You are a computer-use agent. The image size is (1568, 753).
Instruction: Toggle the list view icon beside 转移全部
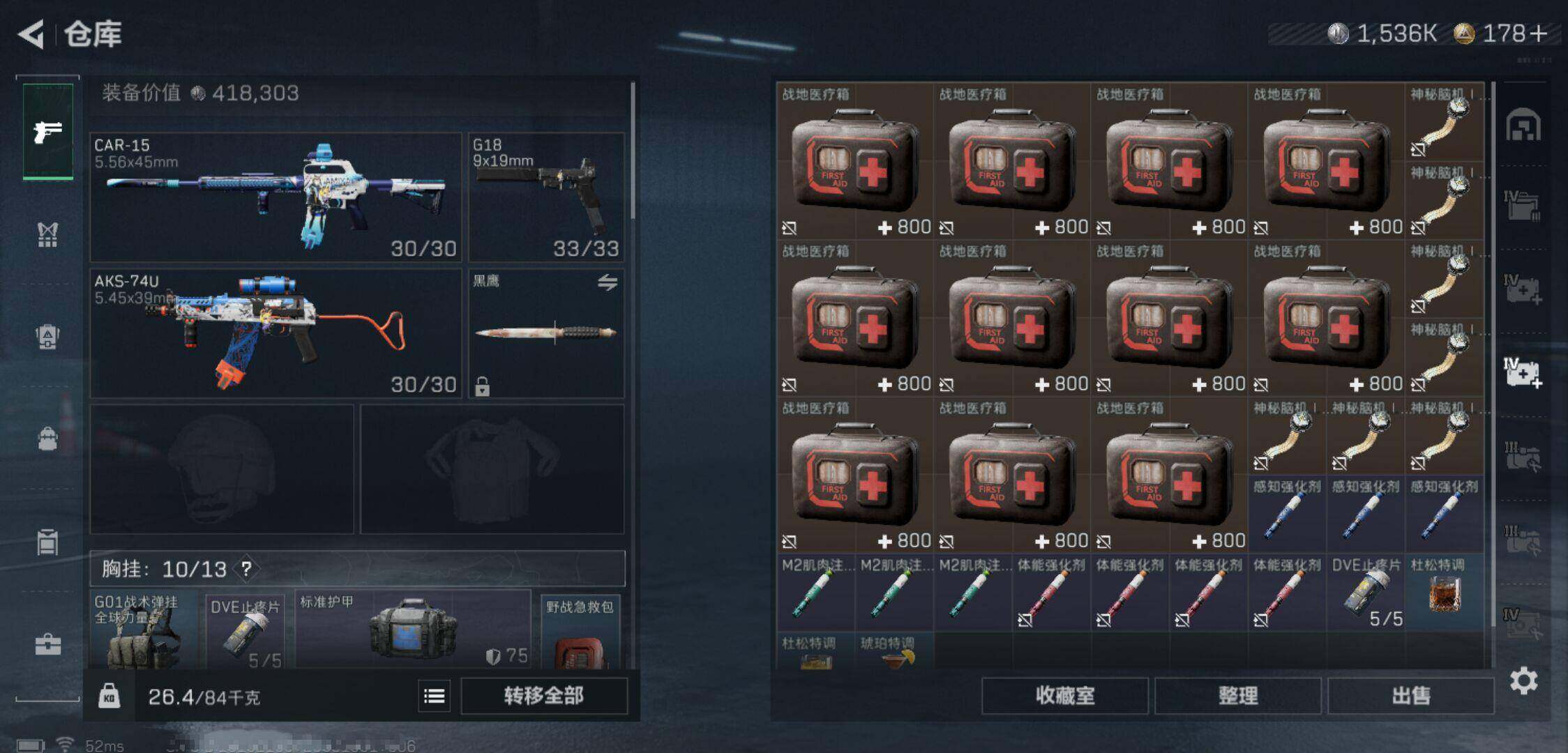[434, 696]
